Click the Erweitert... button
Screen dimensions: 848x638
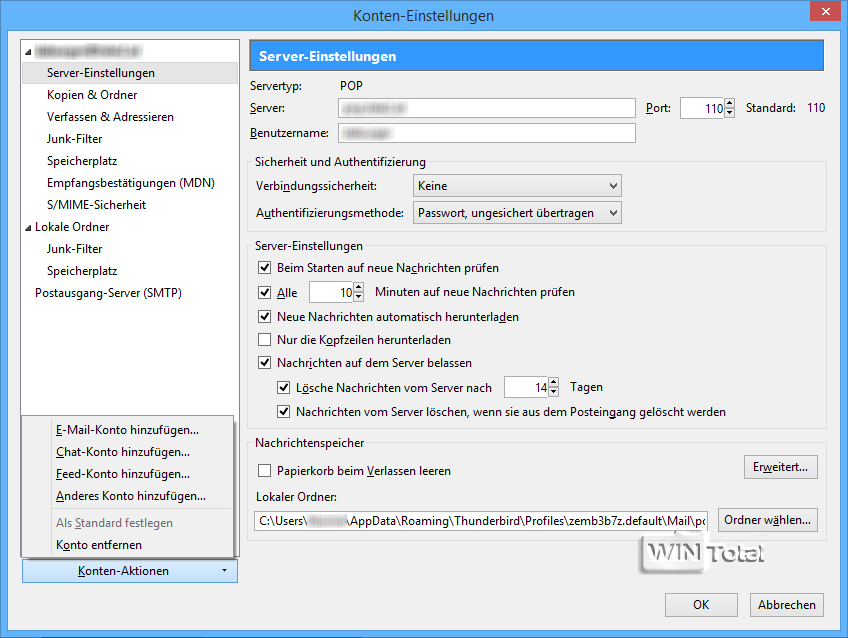780,467
